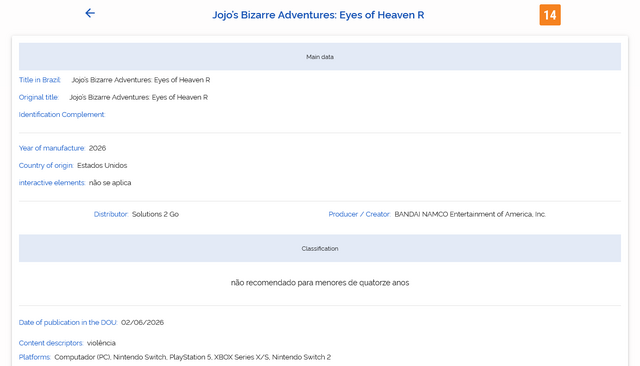Click the Classification section header

pos(320,248)
